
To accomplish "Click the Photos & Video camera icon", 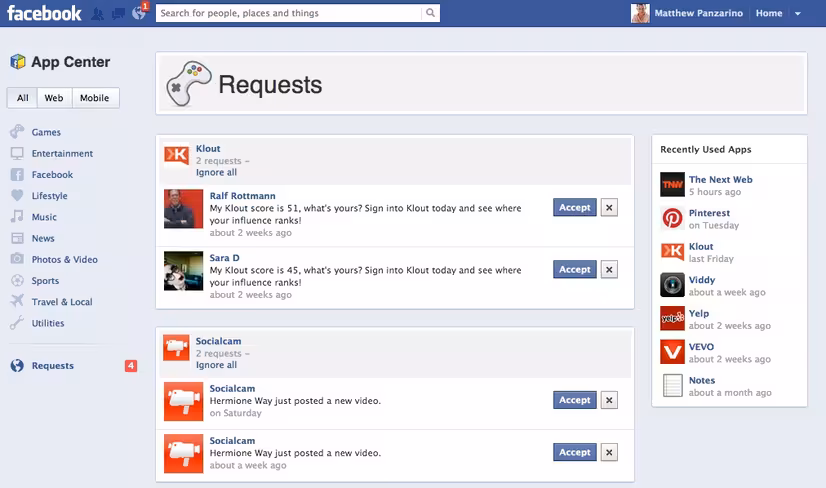I will 17,259.
